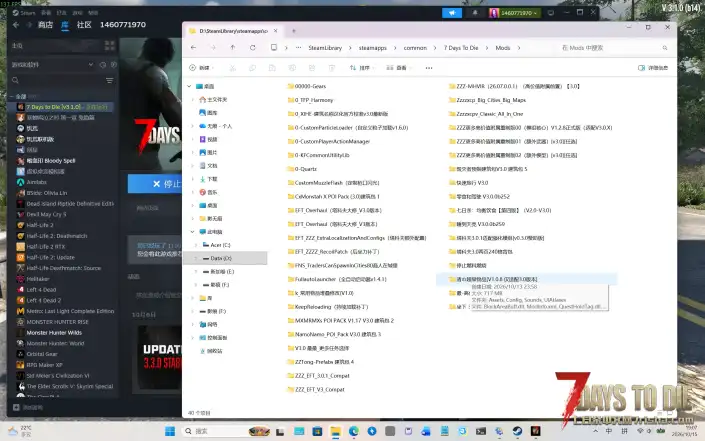Viewport: 705px width, 441px height.
Task: Open the 3.3.0 update news thumbnail in Steam
Action: click(160, 357)
